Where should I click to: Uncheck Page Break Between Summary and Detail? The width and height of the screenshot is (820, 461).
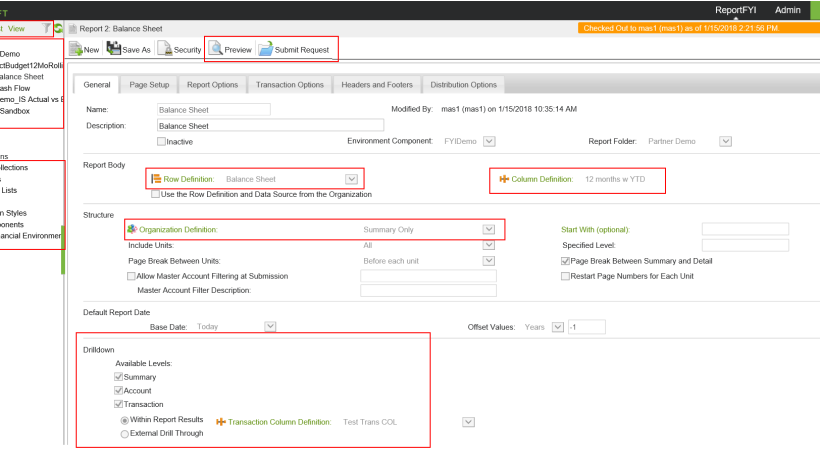pos(565,261)
